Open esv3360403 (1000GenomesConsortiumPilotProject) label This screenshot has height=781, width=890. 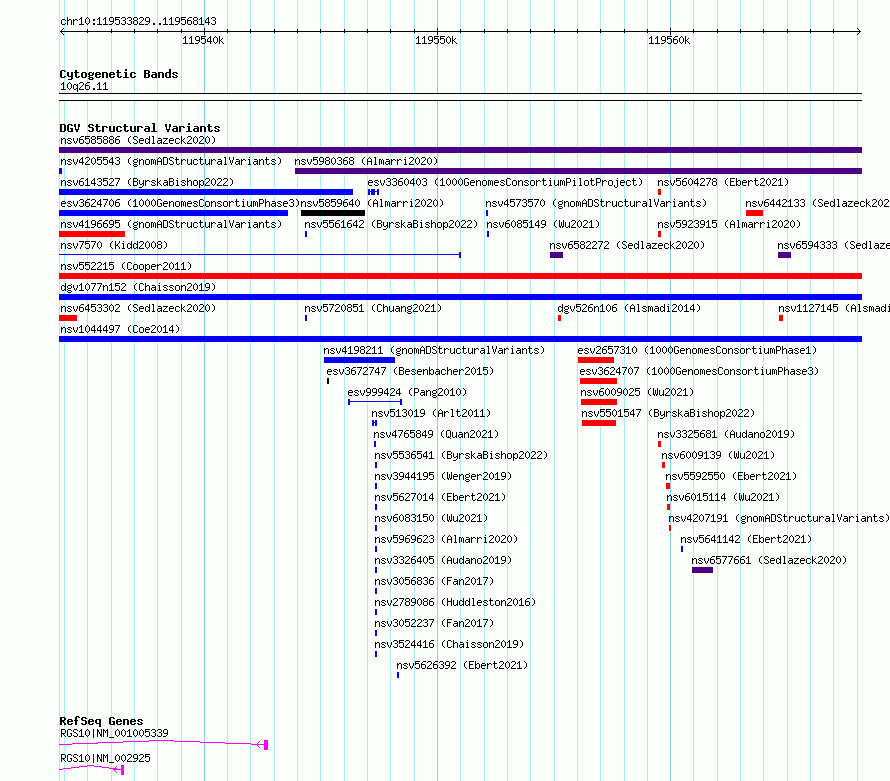coord(505,182)
